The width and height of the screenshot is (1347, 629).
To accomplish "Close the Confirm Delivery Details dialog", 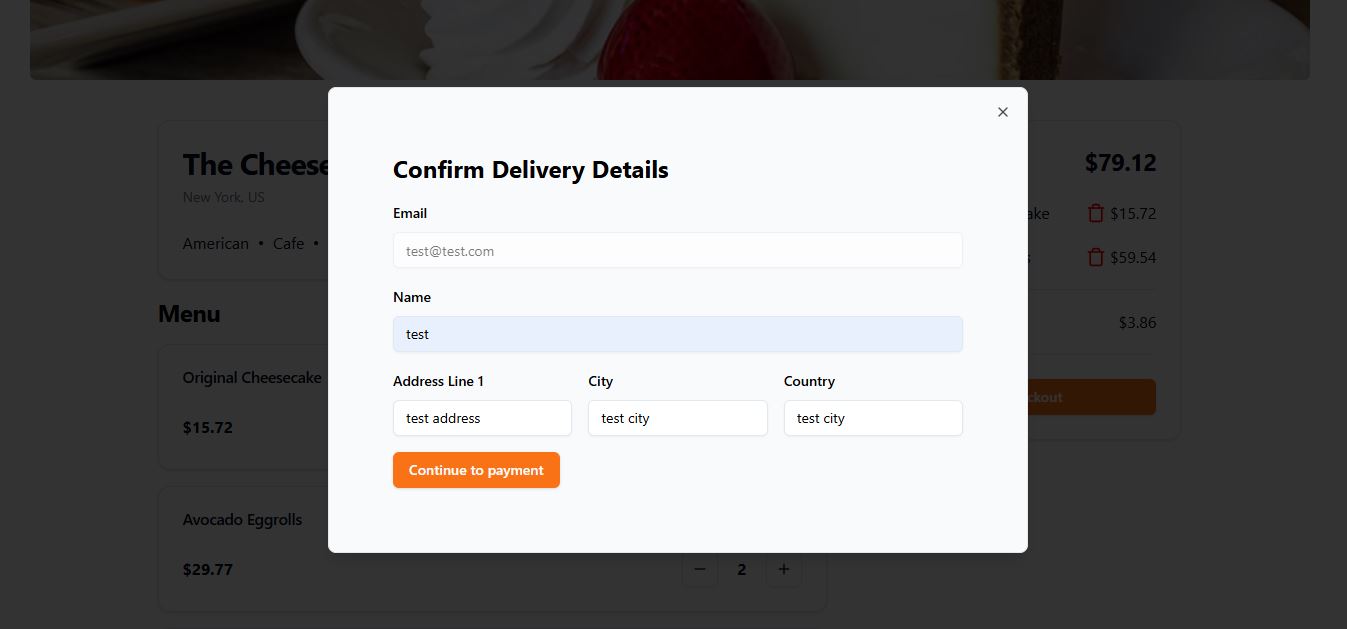I will [x=1003, y=112].
